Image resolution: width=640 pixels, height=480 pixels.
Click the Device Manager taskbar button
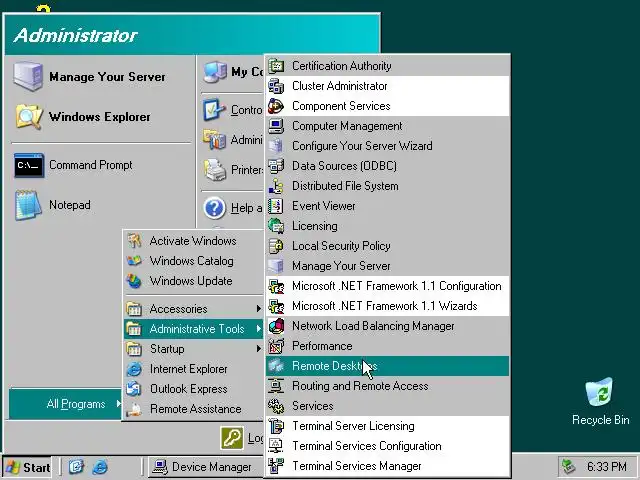(204, 467)
